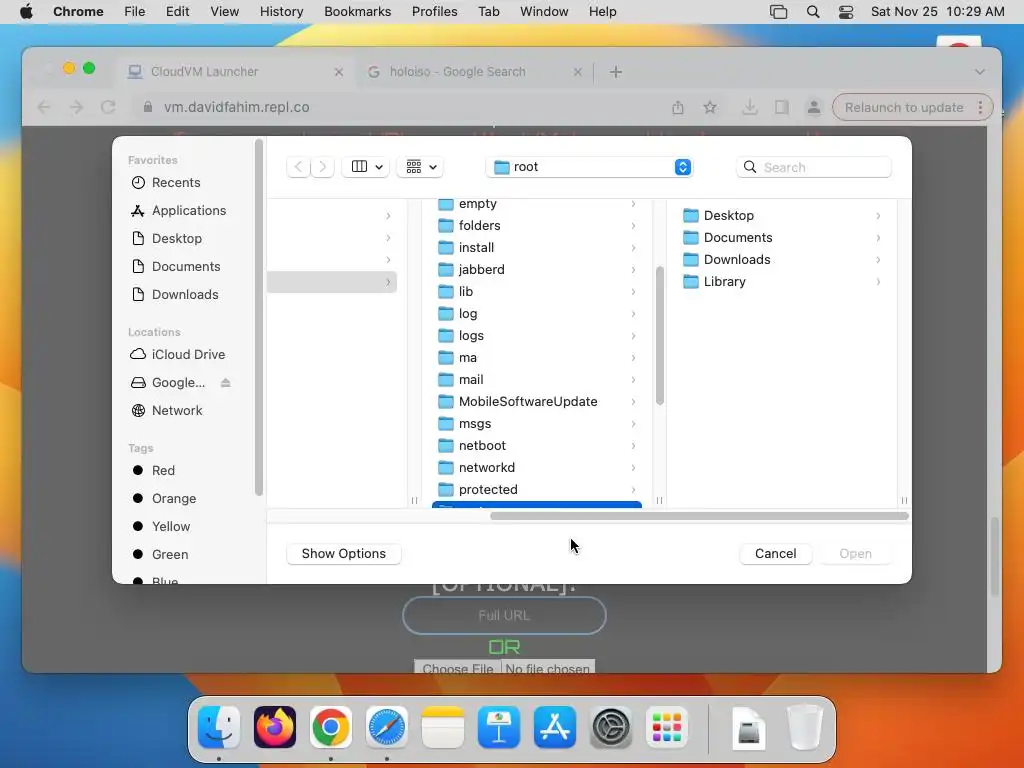Reload the page in Chrome
The width and height of the screenshot is (1024, 768).
tap(108, 107)
